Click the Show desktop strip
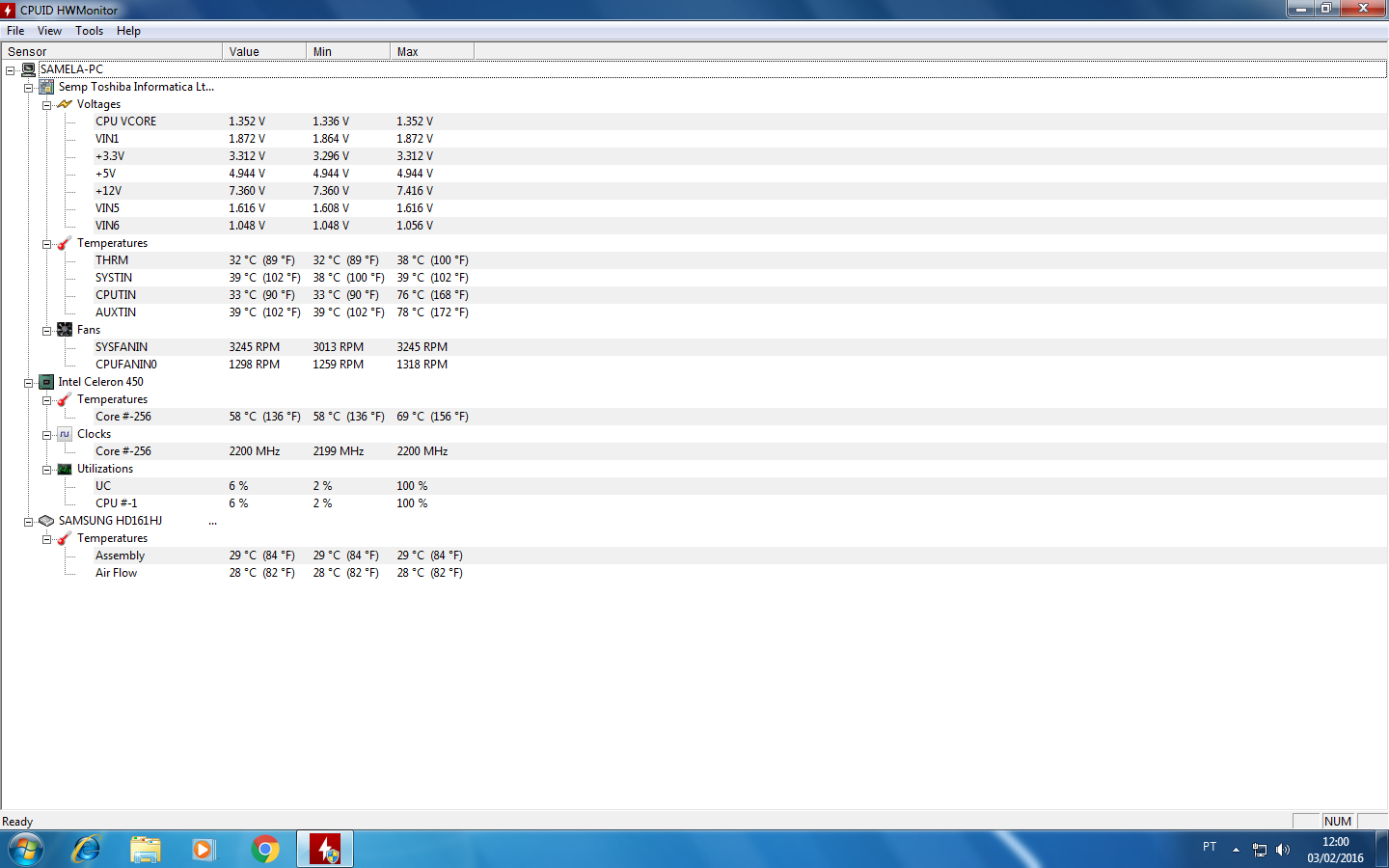The image size is (1389, 868). click(x=1382, y=850)
